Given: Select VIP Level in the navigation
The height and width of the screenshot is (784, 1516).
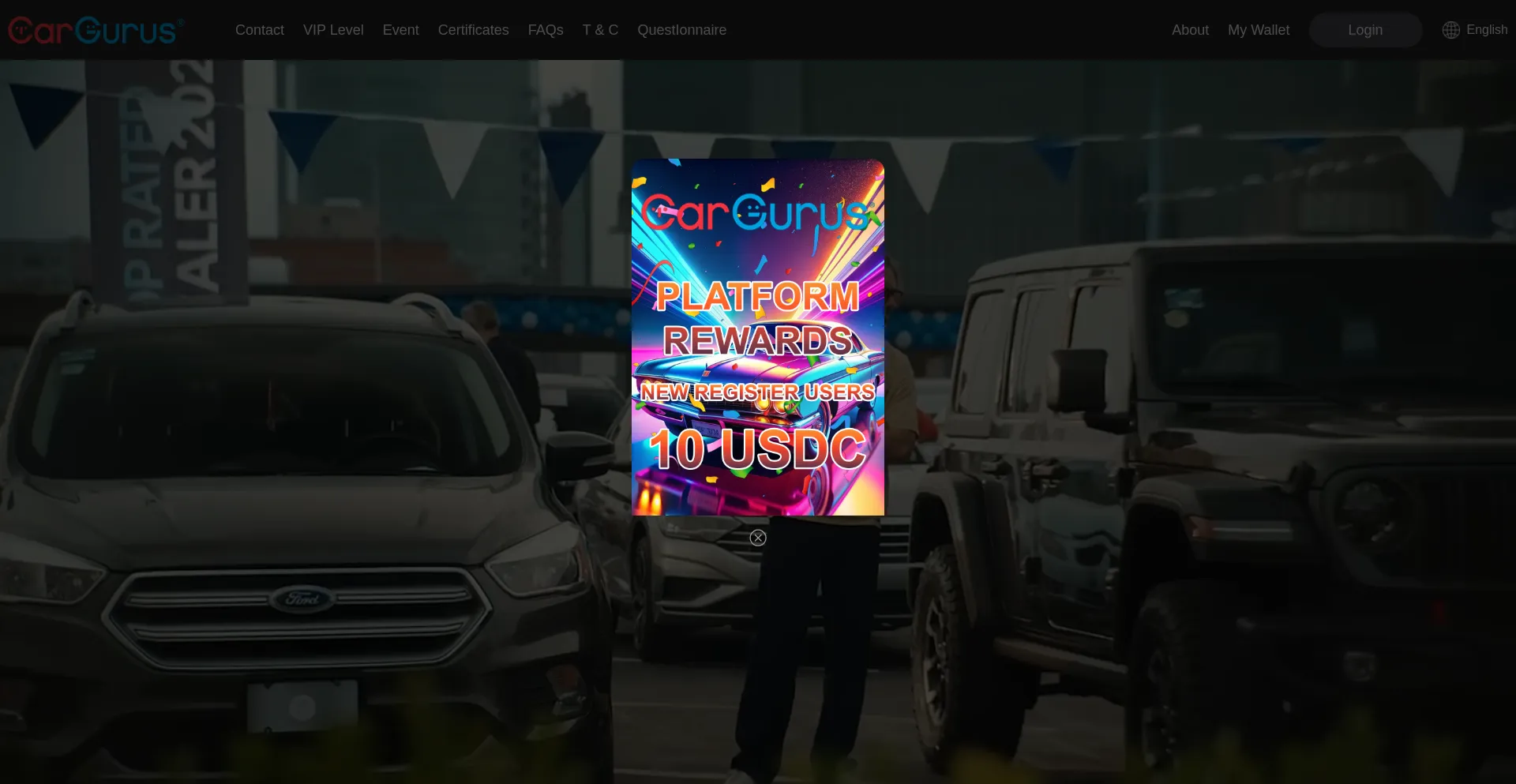Looking at the screenshot, I should pyautogui.click(x=333, y=29).
